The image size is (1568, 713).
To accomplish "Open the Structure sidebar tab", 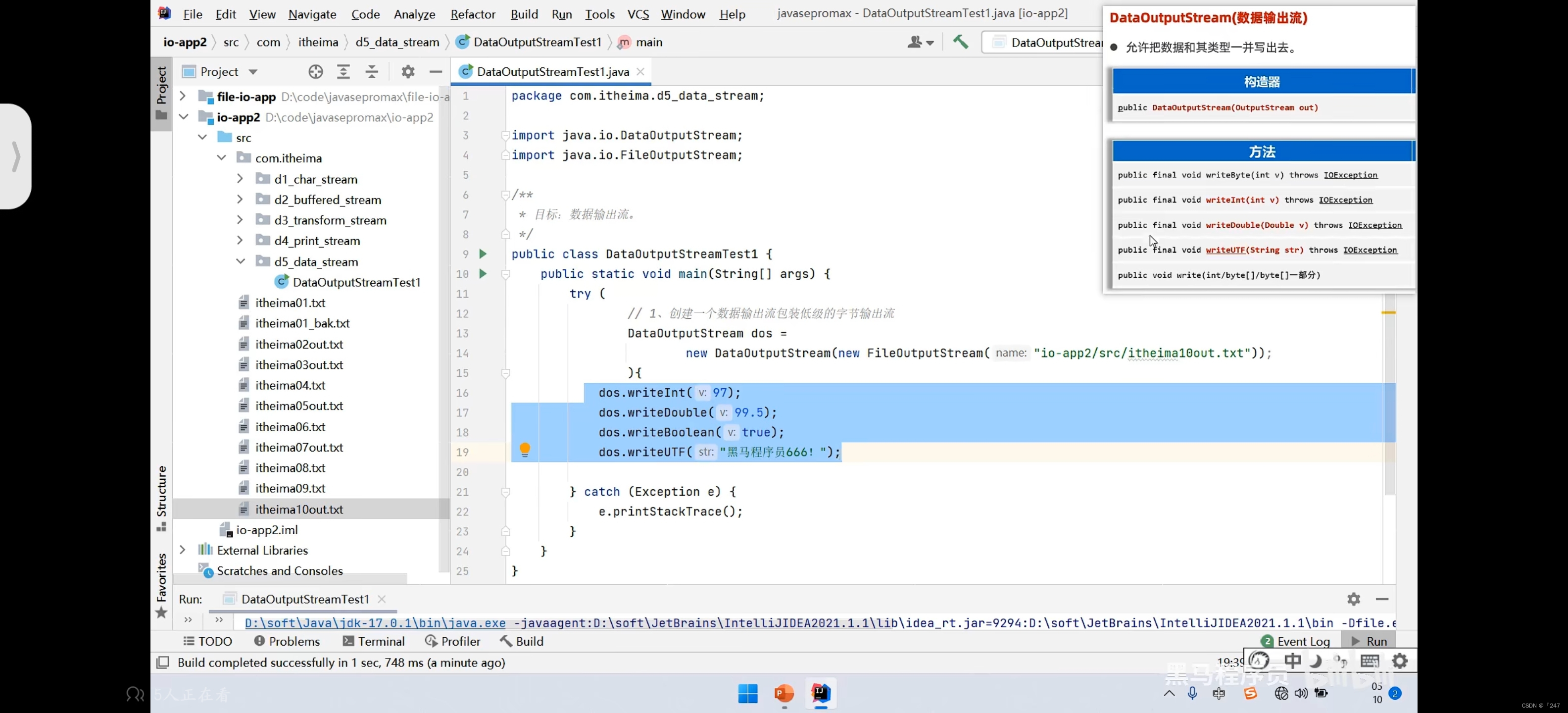I will click(x=161, y=498).
